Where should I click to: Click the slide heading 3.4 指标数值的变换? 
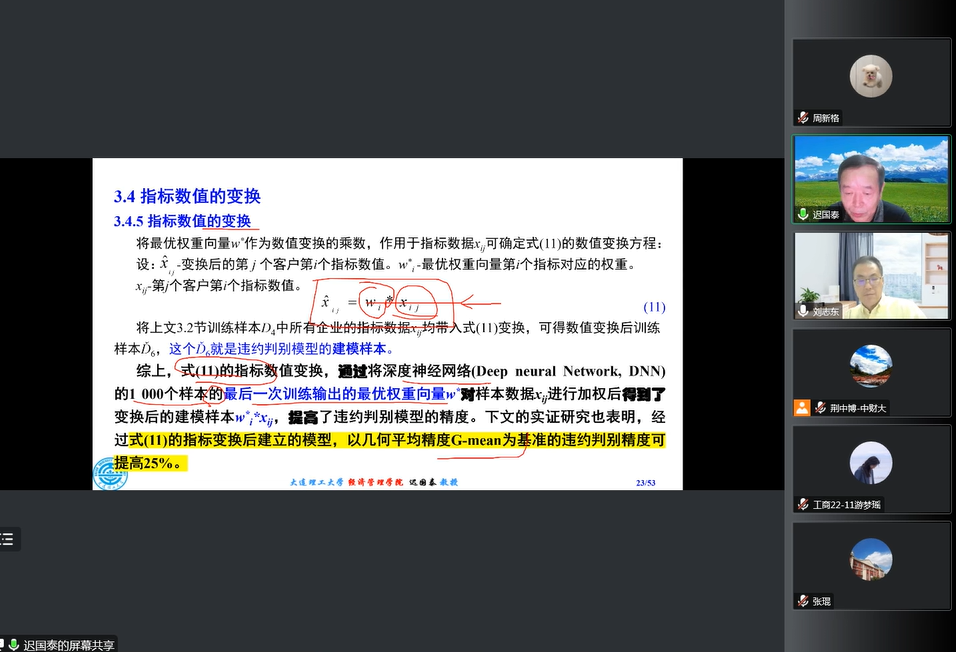pyautogui.click(x=187, y=196)
